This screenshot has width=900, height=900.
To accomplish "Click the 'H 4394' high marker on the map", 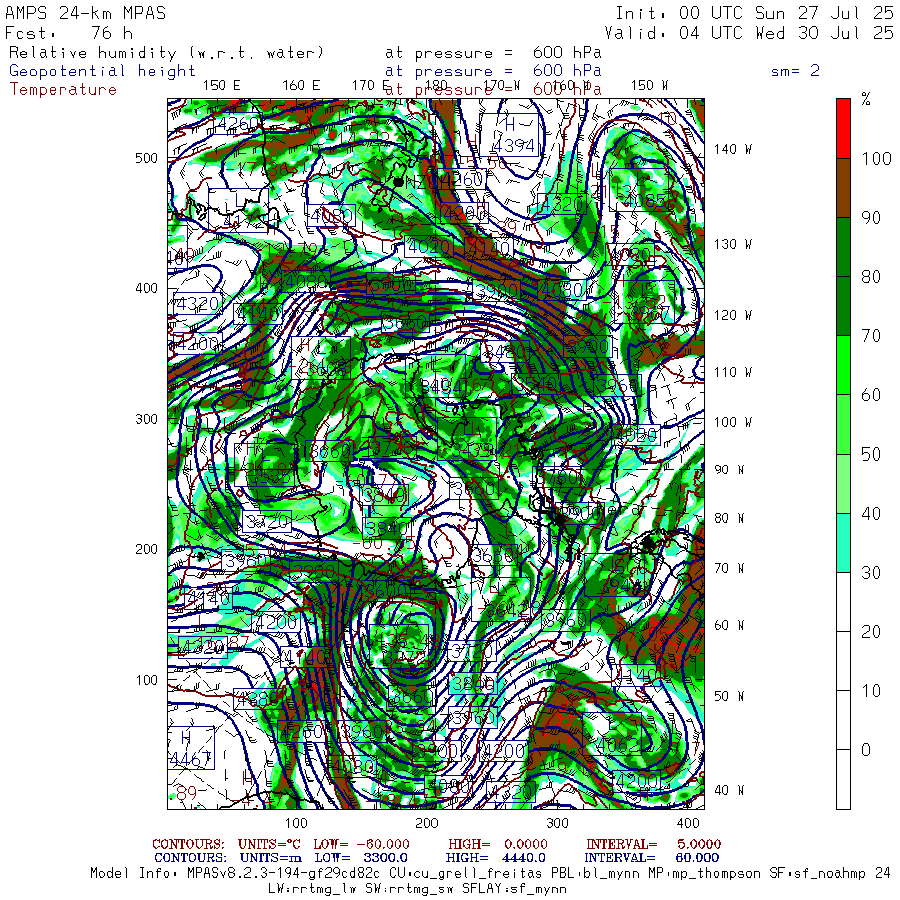I will tap(510, 135).
